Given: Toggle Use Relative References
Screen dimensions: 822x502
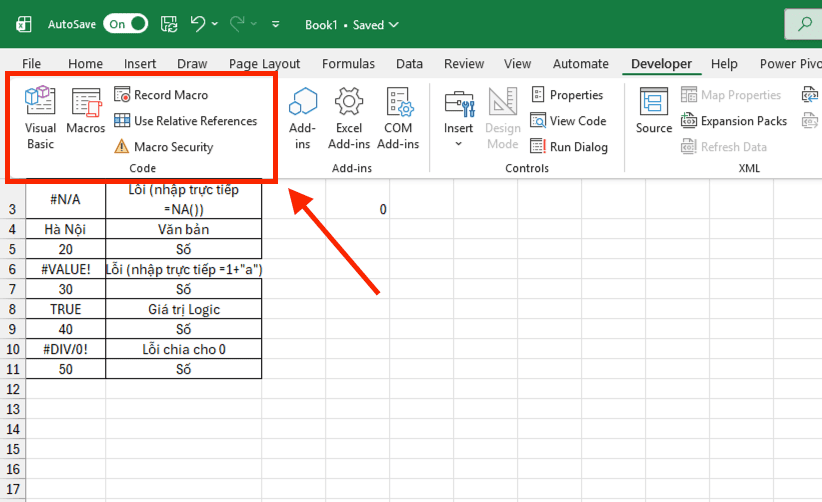Looking at the screenshot, I should 185,121.
